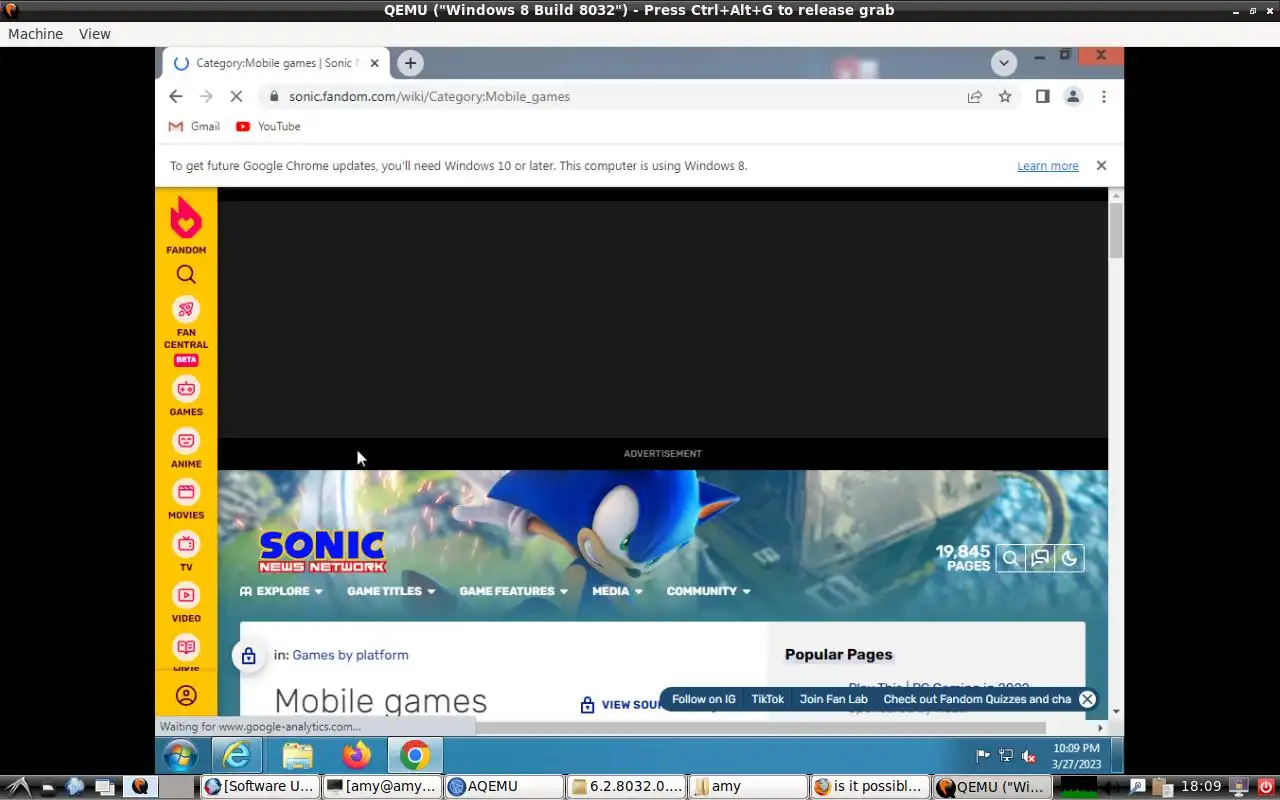Open the TikTok link
This screenshot has width=1280, height=800.
(767, 699)
